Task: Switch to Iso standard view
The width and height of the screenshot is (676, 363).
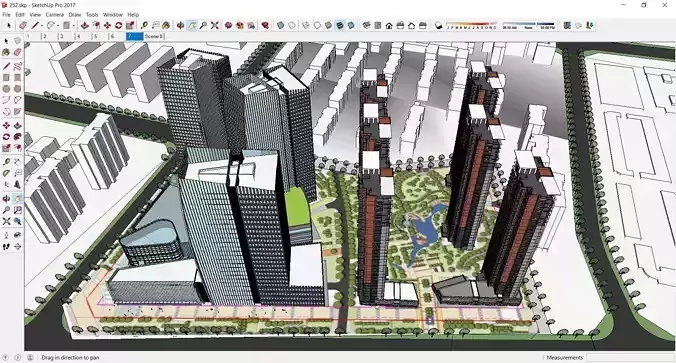Action: tap(366, 25)
